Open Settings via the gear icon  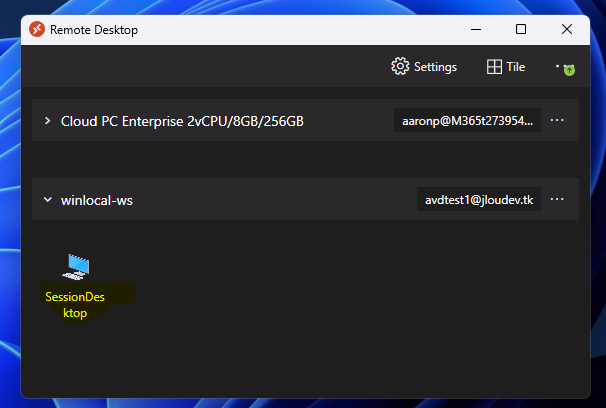[x=400, y=66]
